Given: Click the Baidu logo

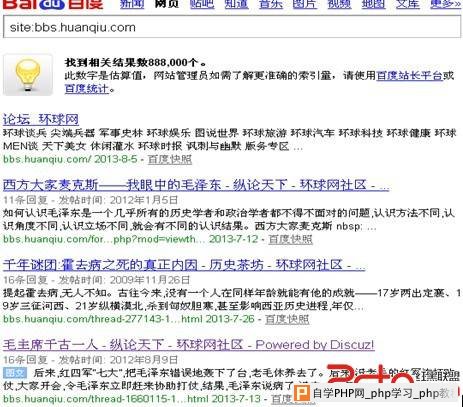Looking at the screenshot, I should pos(53,4).
